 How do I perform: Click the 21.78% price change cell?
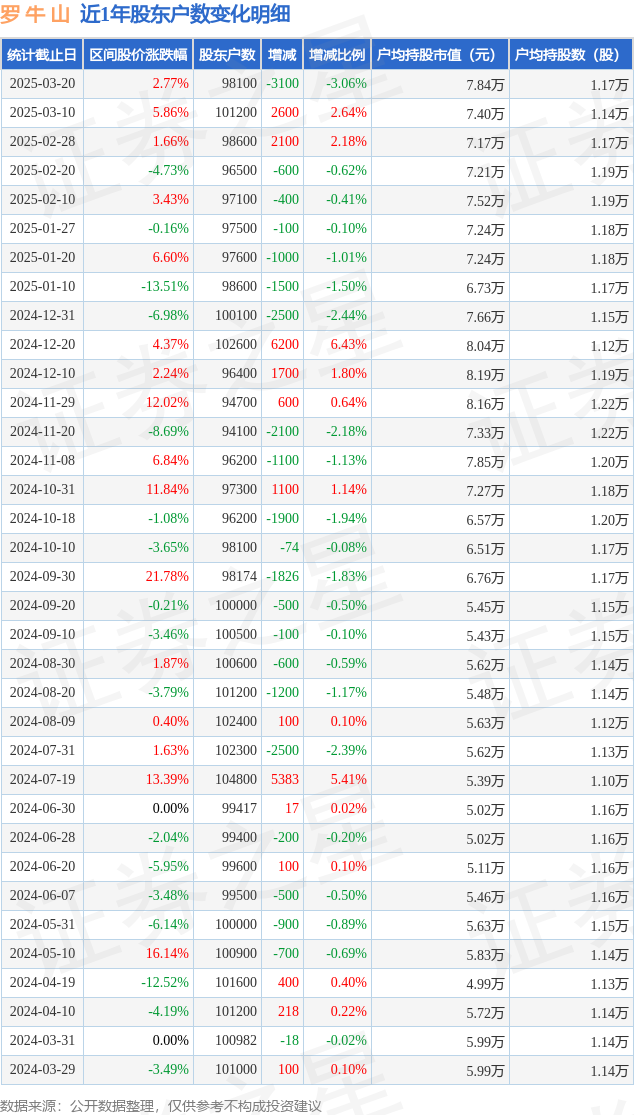(167, 577)
